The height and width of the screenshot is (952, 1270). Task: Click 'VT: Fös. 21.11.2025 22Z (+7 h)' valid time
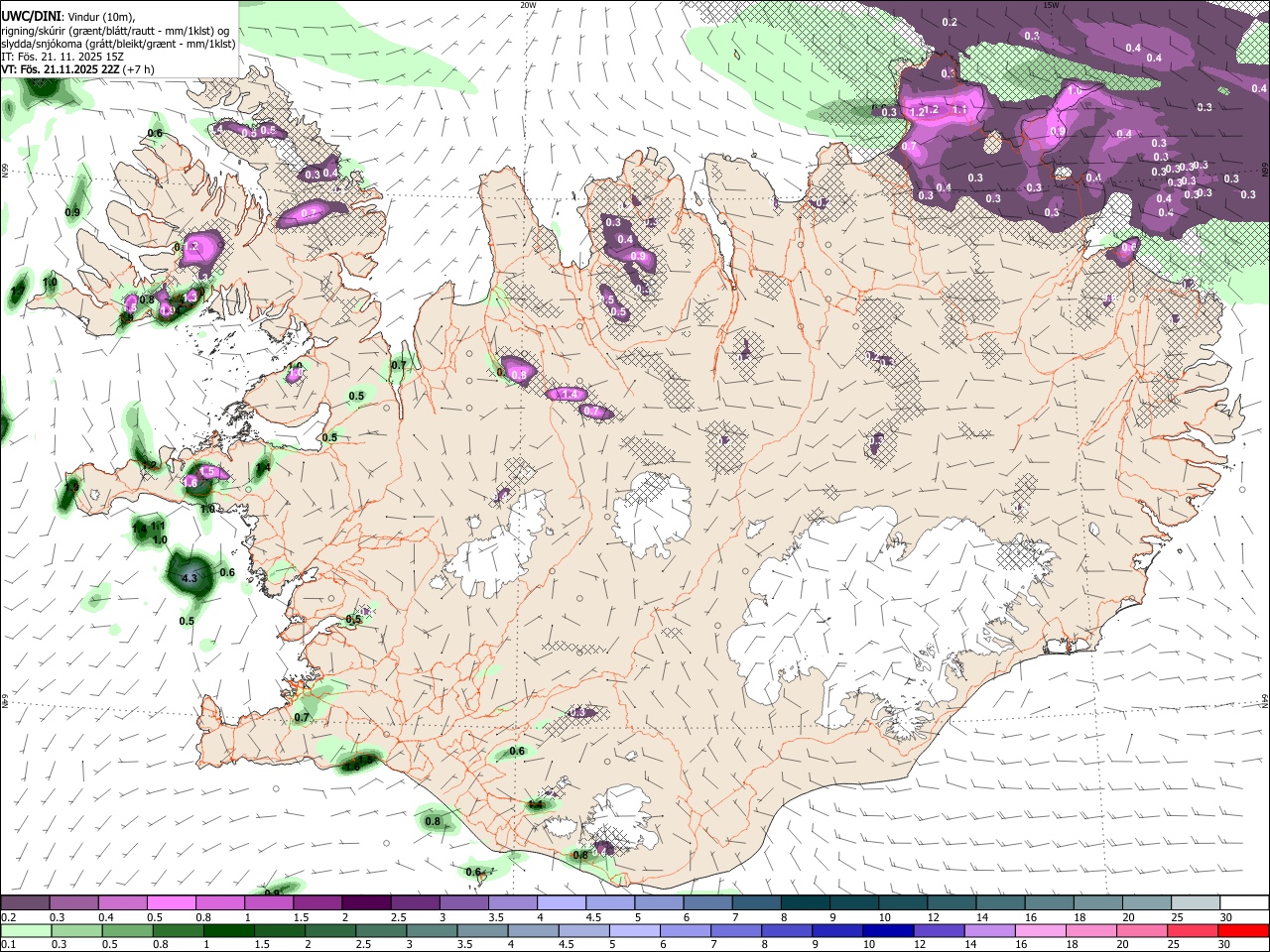pyautogui.click(x=77, y=70)
